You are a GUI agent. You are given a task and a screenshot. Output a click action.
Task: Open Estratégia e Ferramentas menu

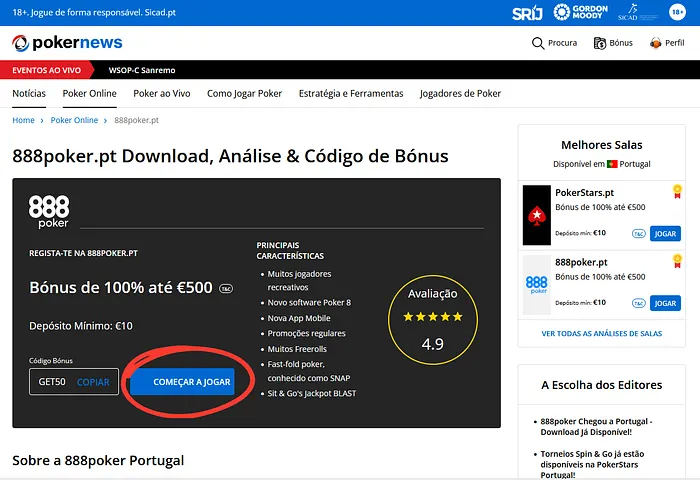351,93
